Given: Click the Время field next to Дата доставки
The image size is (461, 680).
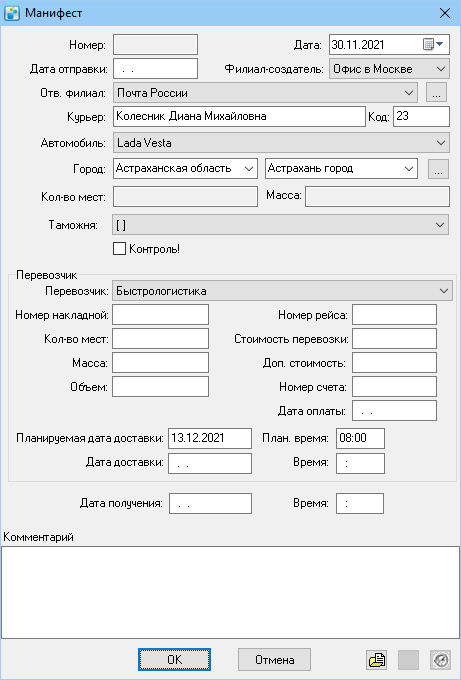Looking at the screenshot, I should click(360, 463).
